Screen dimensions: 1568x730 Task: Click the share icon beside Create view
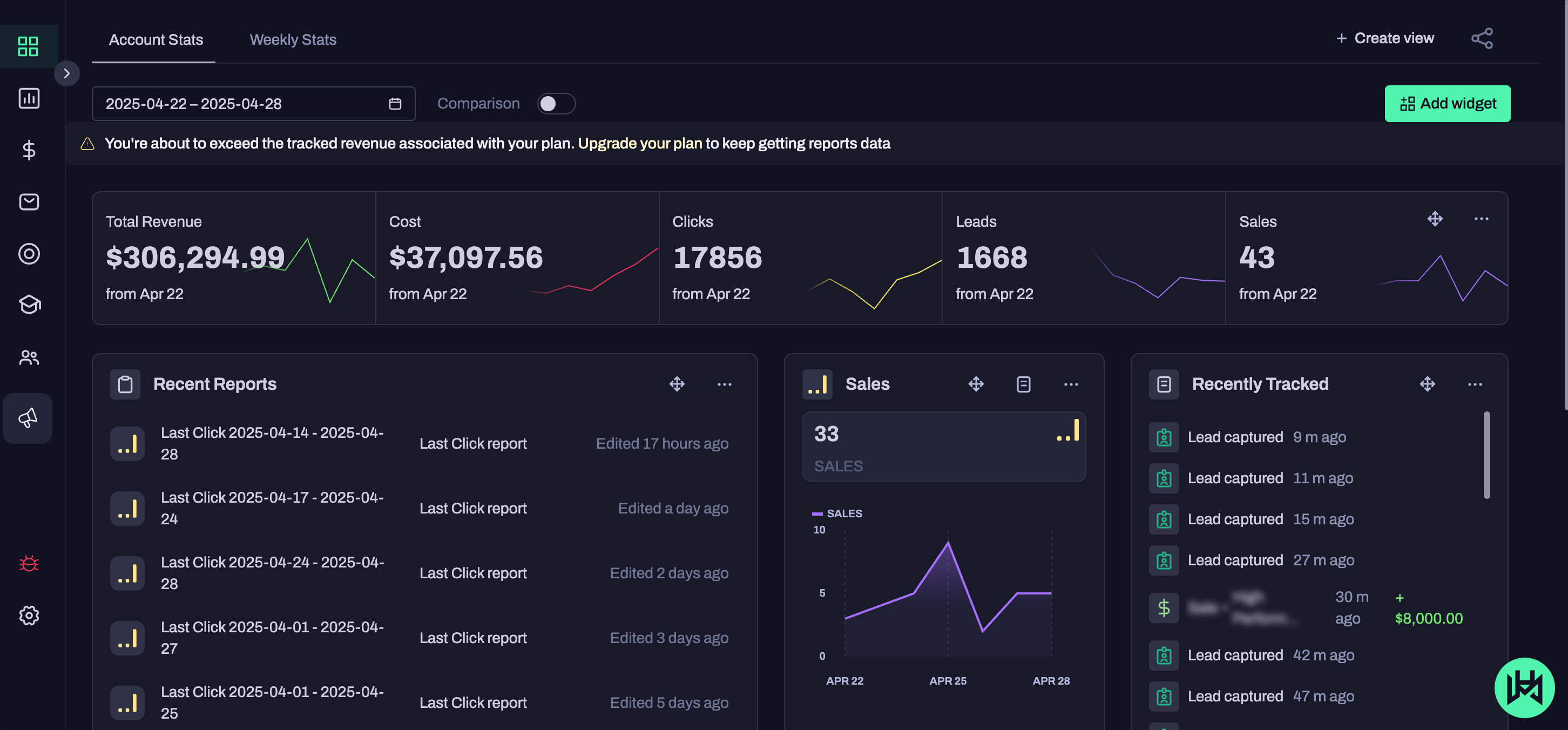tap(1482, 38)
